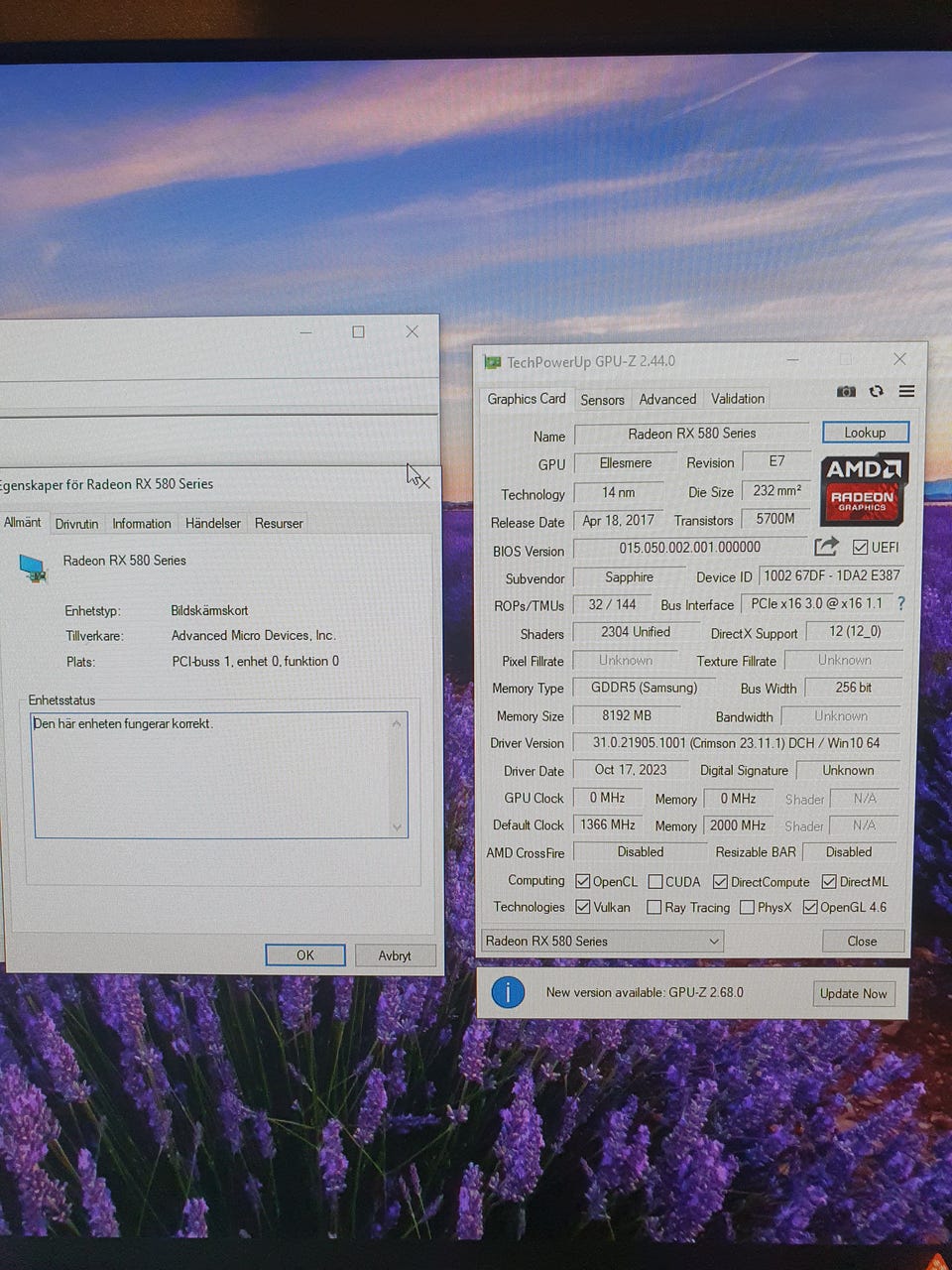The height and width of the screenshot is (1270, 952).
Task: Click the BIOS Version field
Action: point(690,548)
